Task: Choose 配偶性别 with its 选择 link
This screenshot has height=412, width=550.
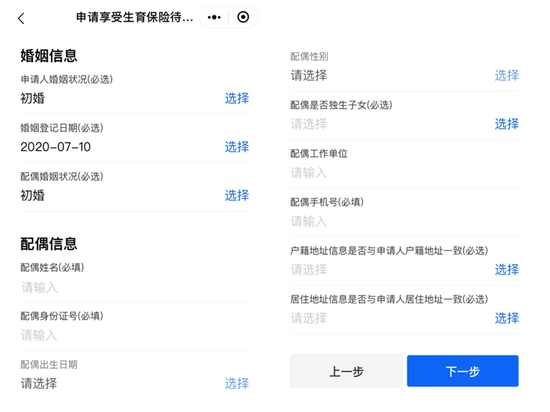Action: tap(507, 75)
